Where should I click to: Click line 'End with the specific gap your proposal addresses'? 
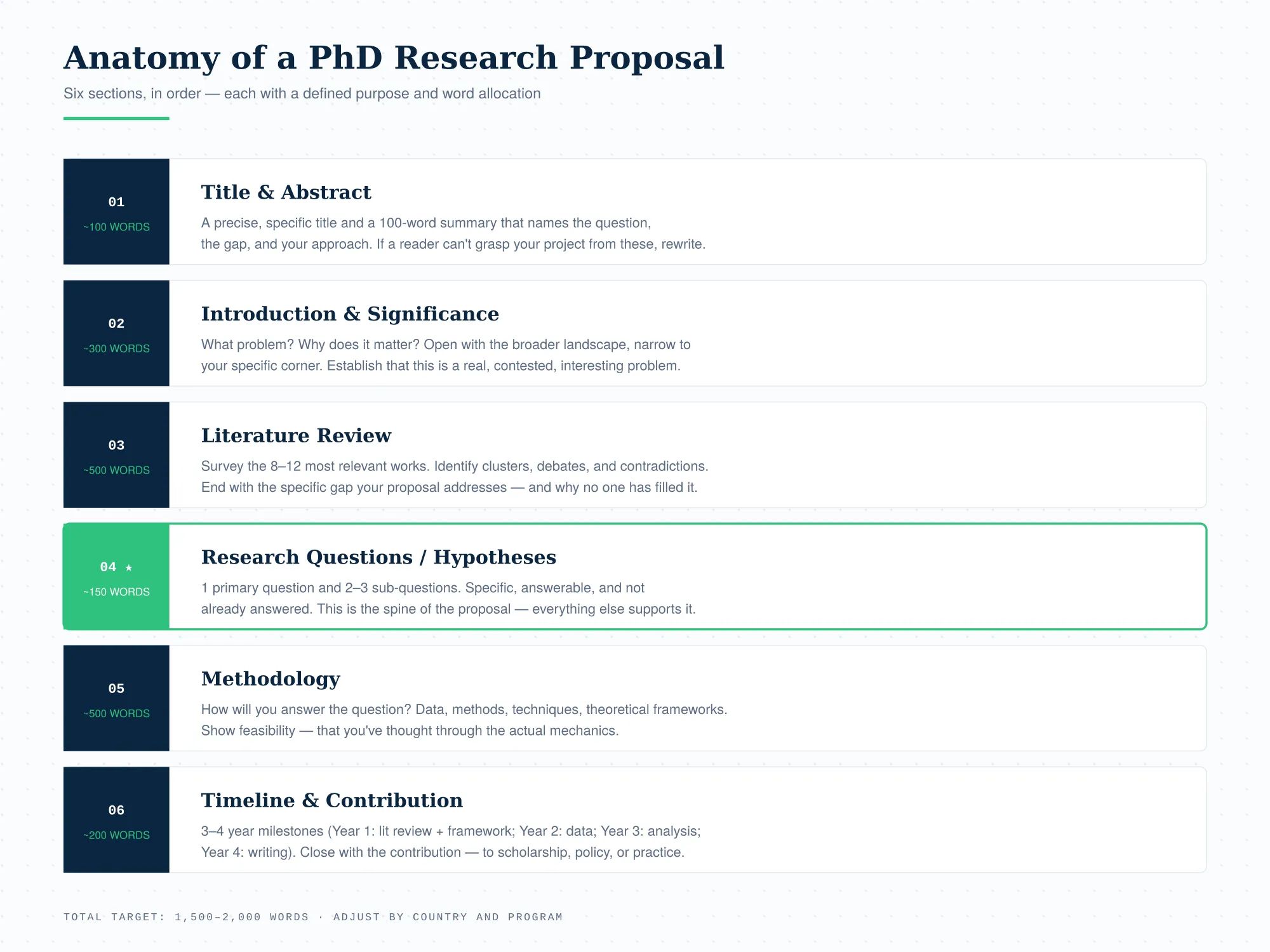click(x=450, y=487)
